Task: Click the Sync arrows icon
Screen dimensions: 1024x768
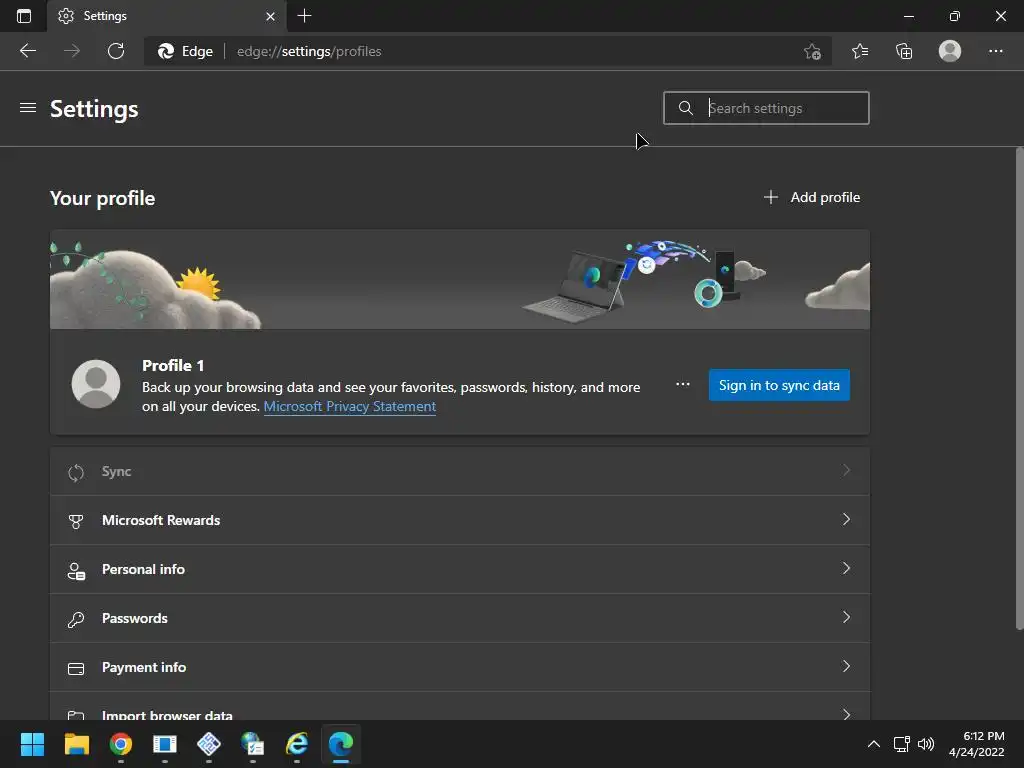Action: tap(76, 472)
